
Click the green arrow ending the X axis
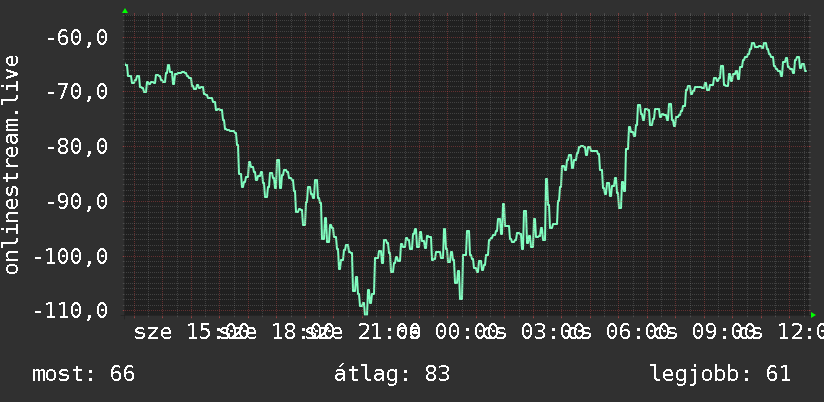(813, 315)
